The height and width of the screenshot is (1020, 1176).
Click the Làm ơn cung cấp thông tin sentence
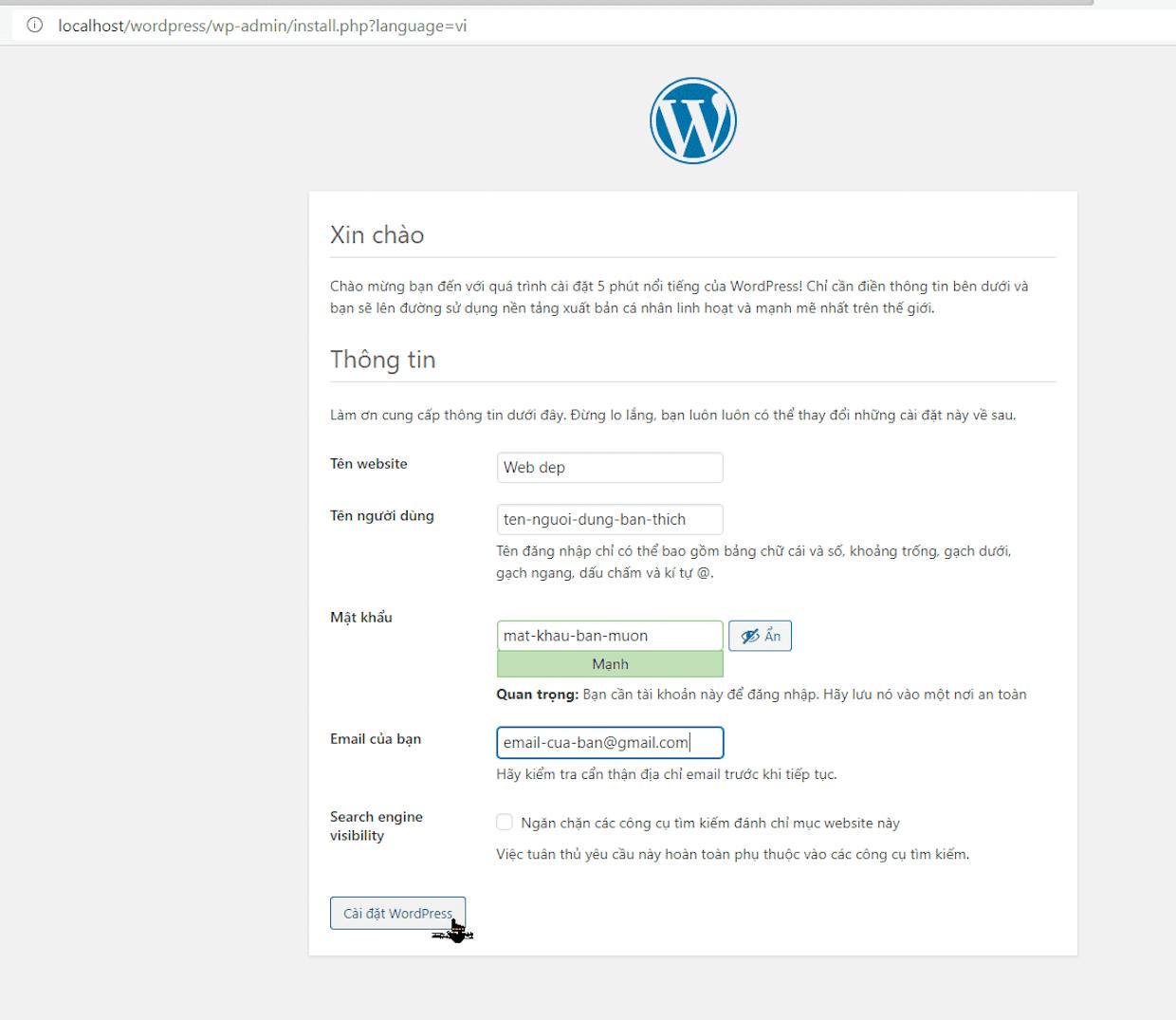(673, 415)
